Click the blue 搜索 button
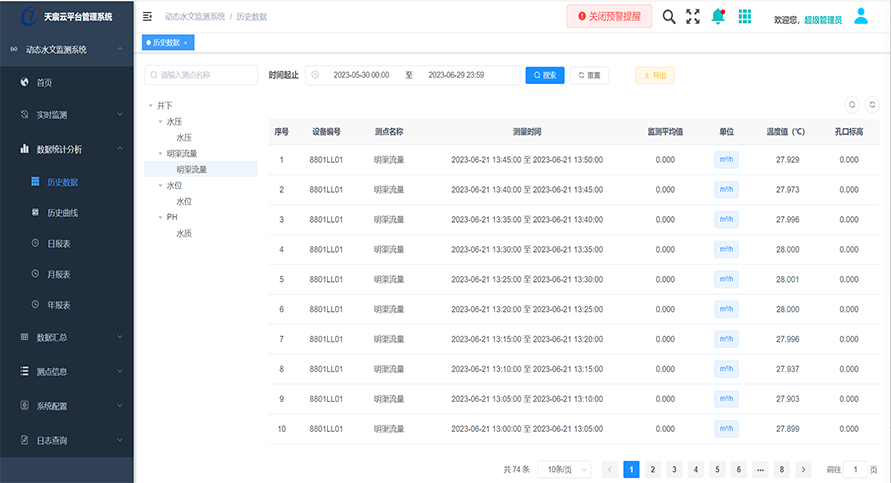This screenshot has width=891, height=483. (544, 75)
